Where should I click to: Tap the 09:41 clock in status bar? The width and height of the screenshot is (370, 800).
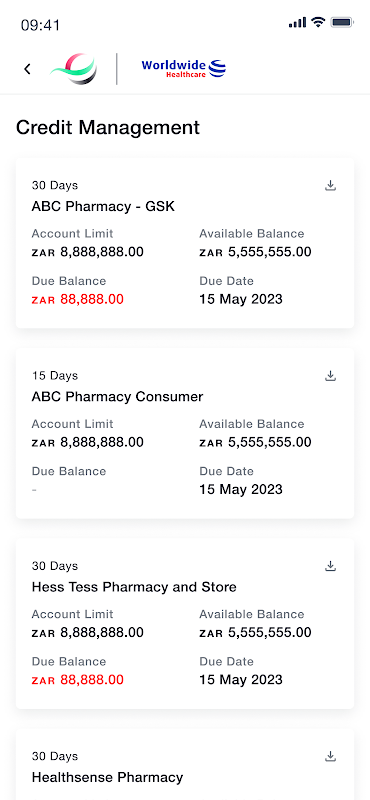click(40, 24)
